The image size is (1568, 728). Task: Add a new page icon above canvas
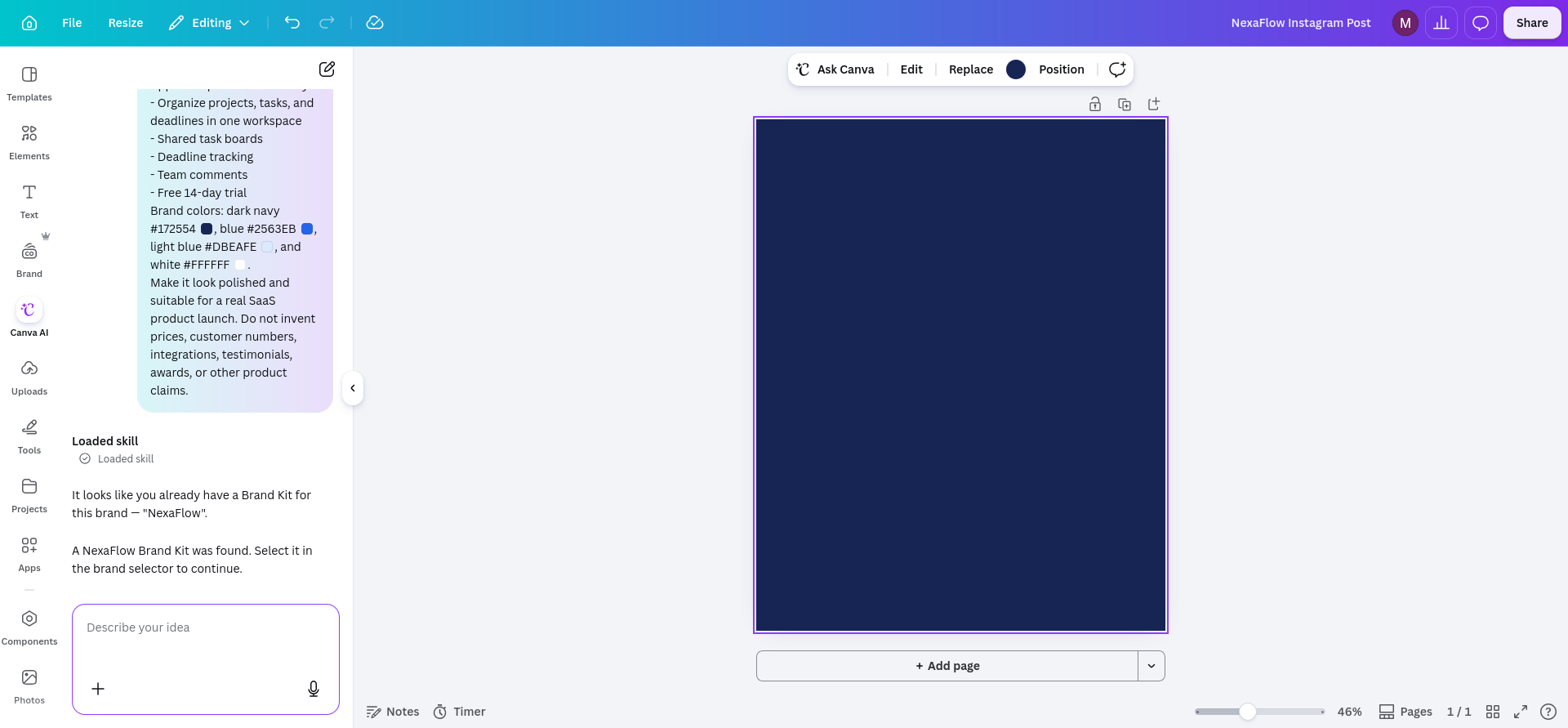click(x=1154, y=104)
